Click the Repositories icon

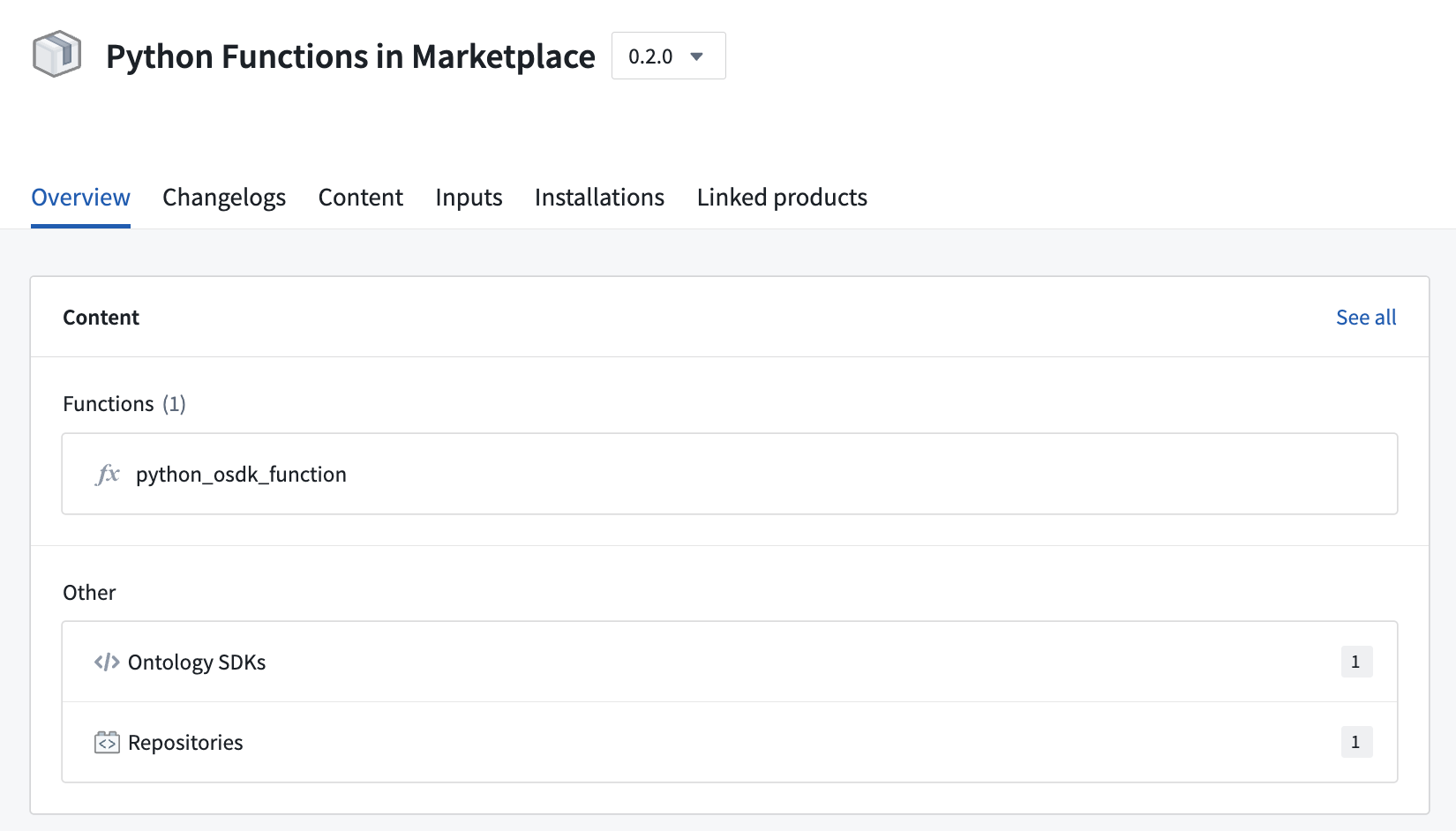point(106,742)
